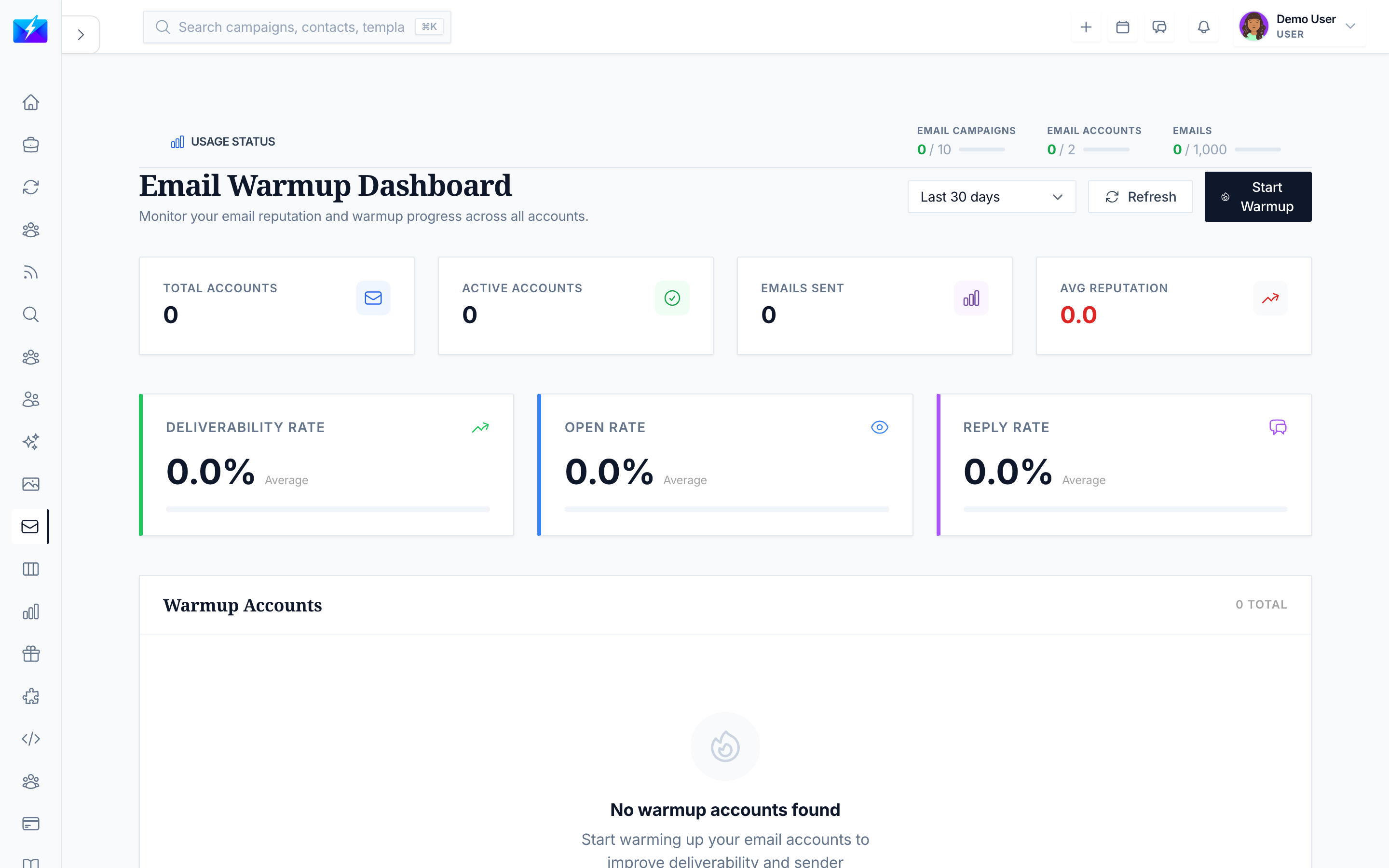Viewport: 1389px width, 868px height.
Task: Click the Total Accounts envelope icon
Action: [373, 298]
